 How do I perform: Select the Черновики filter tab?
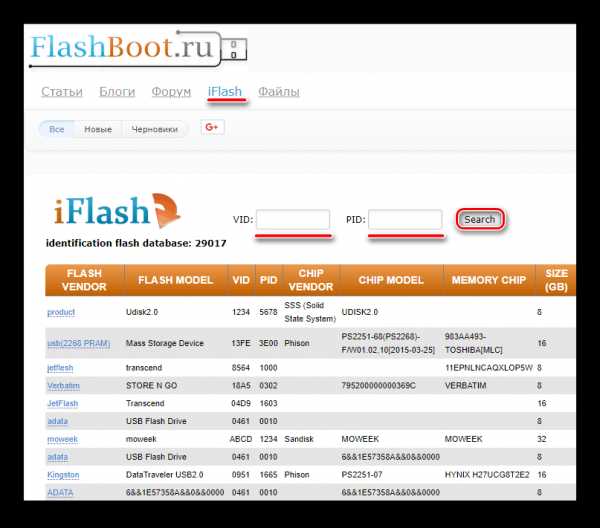(x=155, y=129)
